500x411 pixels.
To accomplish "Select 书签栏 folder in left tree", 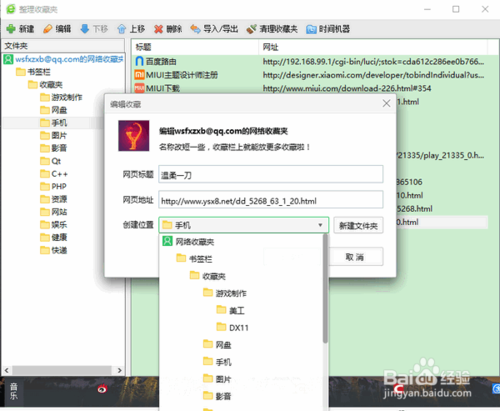I will click(x=33, y=72).
